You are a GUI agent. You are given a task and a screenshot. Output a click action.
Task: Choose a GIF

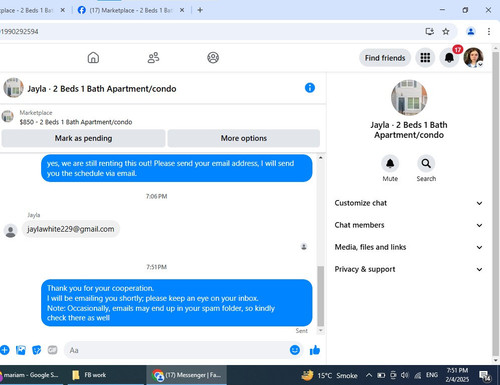pyautogui.click(x=52, y=350)
